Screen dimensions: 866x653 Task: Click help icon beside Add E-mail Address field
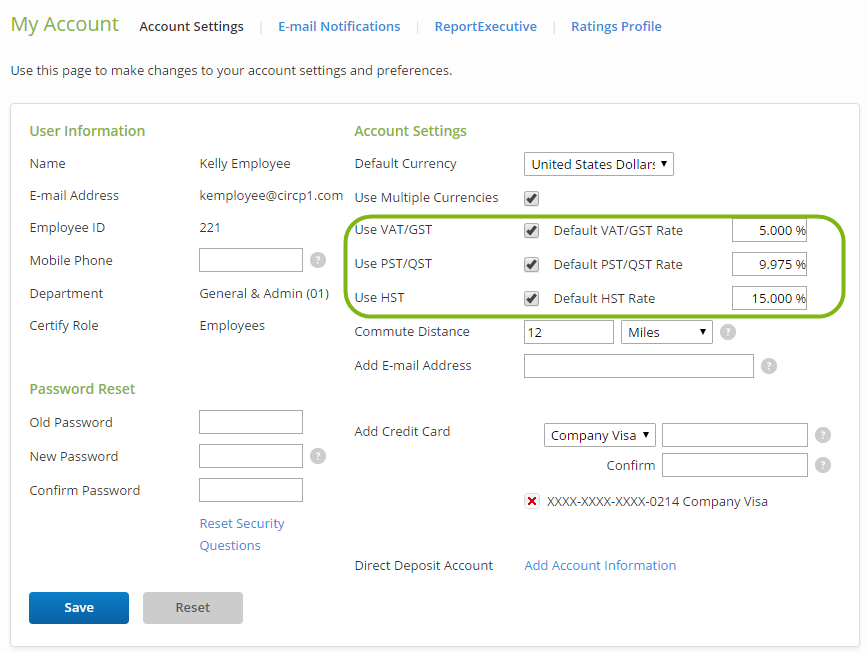769,366
